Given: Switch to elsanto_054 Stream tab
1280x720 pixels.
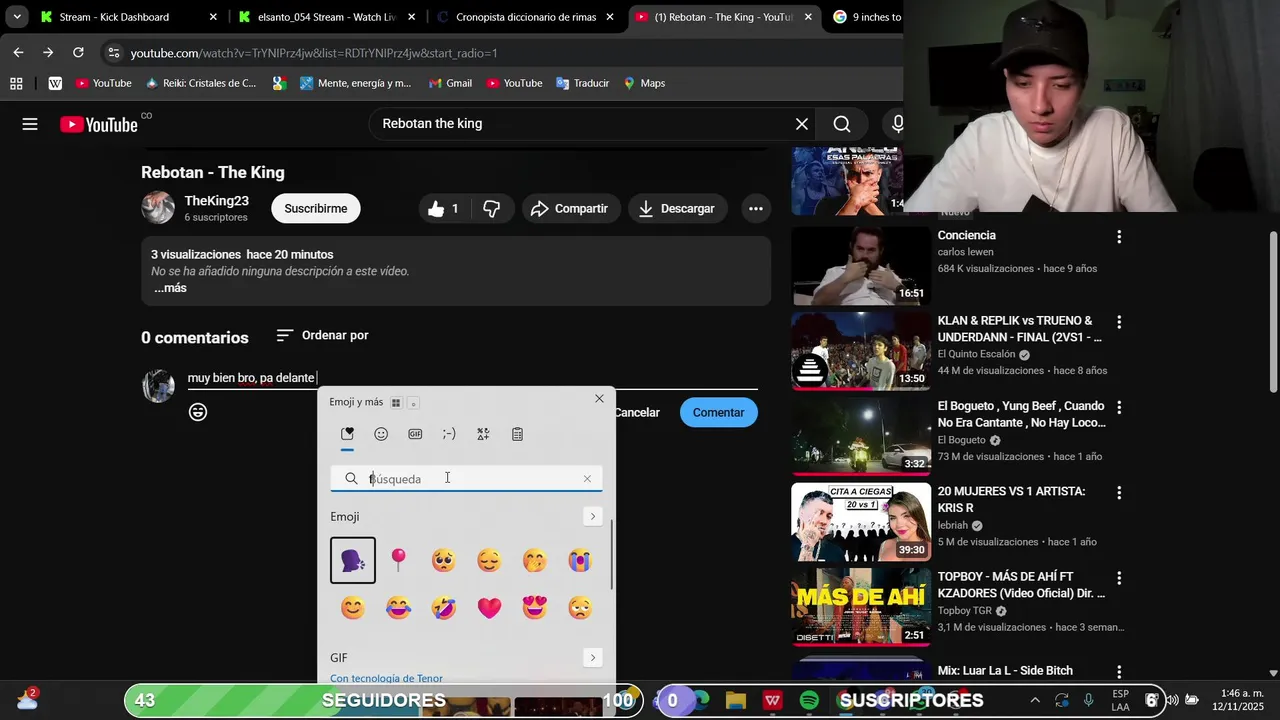Looking at the screenshot, I should click(326, 17).
